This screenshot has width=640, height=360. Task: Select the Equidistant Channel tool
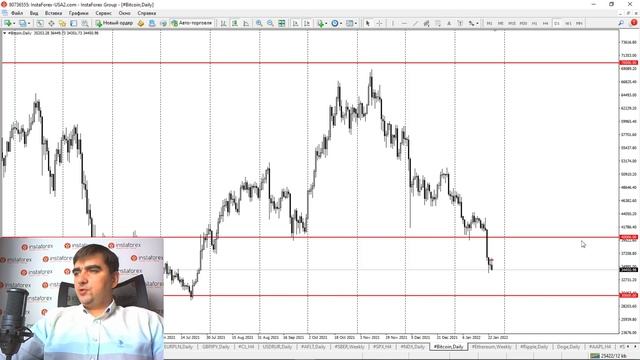pyautogui.click(x=427, y=23)
